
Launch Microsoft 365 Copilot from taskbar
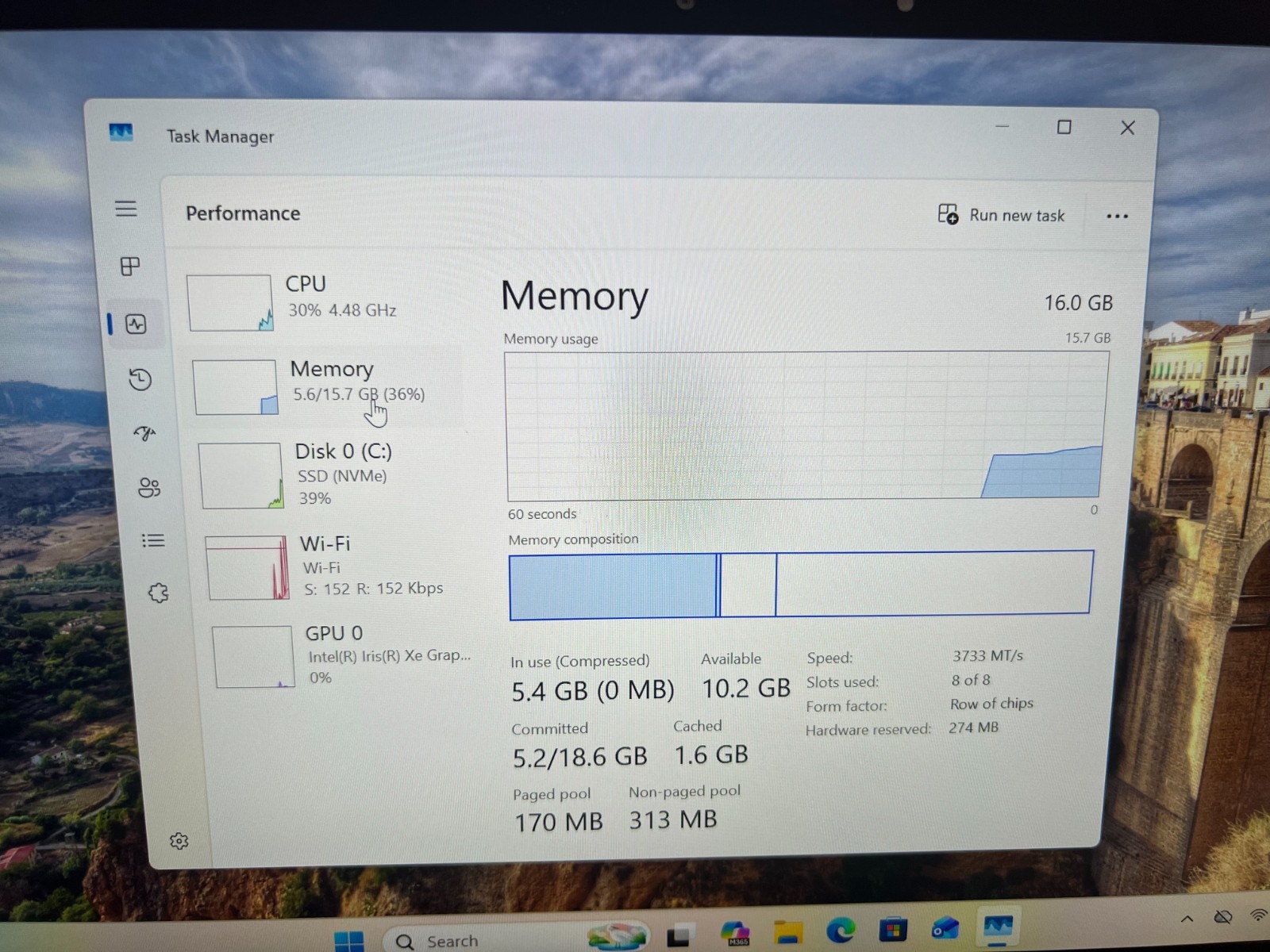(735, 933)
